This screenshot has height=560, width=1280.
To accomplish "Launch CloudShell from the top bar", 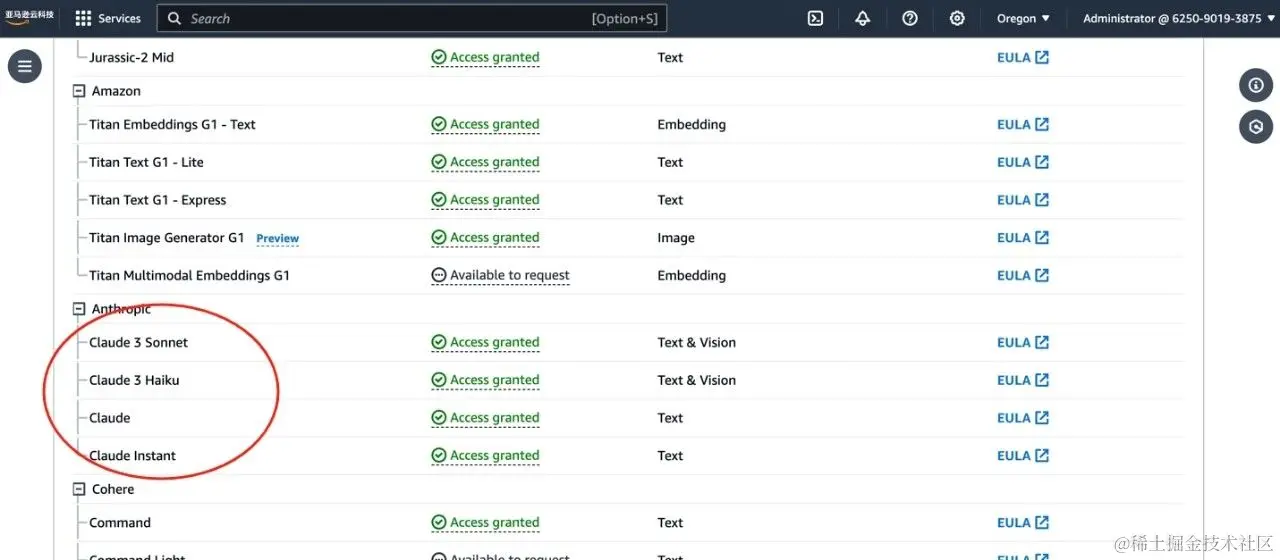I will pyautogui.click(x=816, y=18).
